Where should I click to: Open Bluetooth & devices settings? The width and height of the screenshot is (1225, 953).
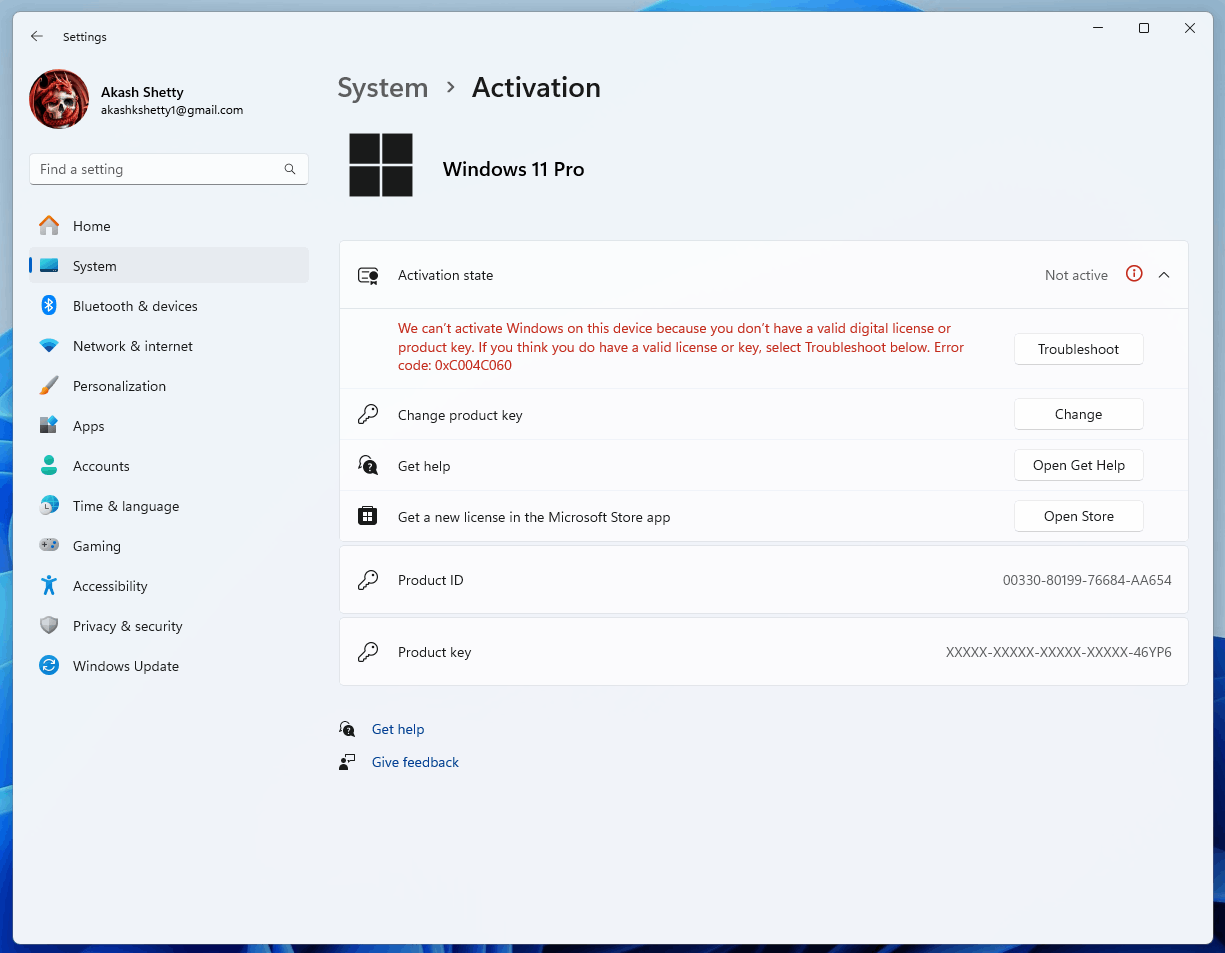coord(169,306)
